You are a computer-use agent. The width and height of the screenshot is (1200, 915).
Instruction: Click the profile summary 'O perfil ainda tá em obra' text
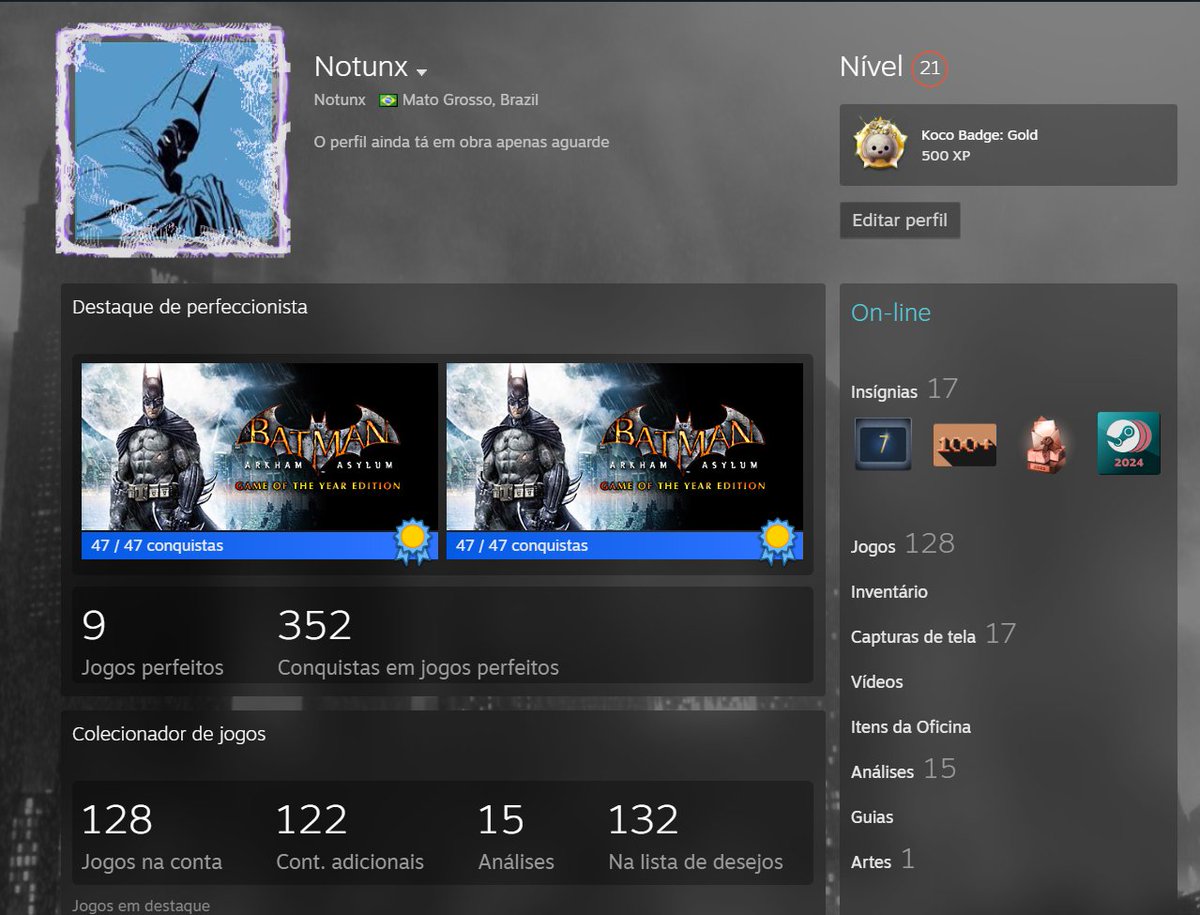pos(461,142)
